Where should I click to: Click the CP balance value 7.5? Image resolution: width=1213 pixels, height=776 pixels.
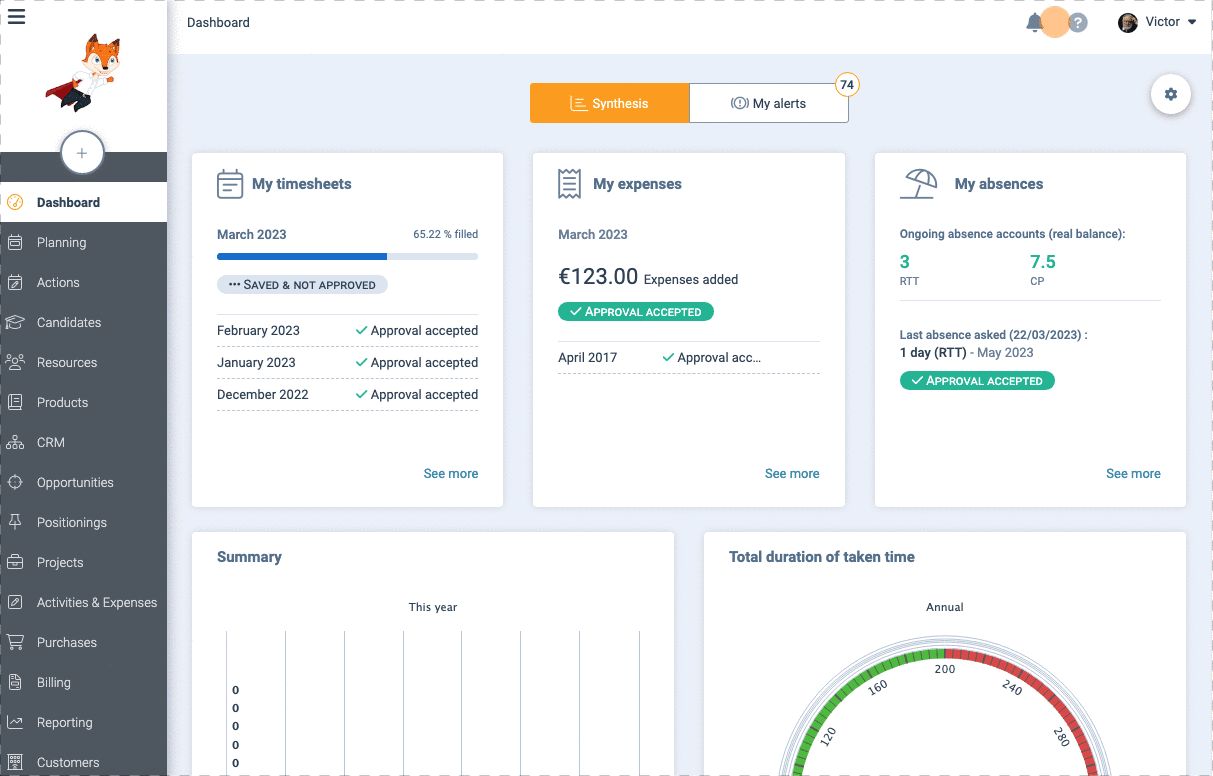tap(1043, 262)
